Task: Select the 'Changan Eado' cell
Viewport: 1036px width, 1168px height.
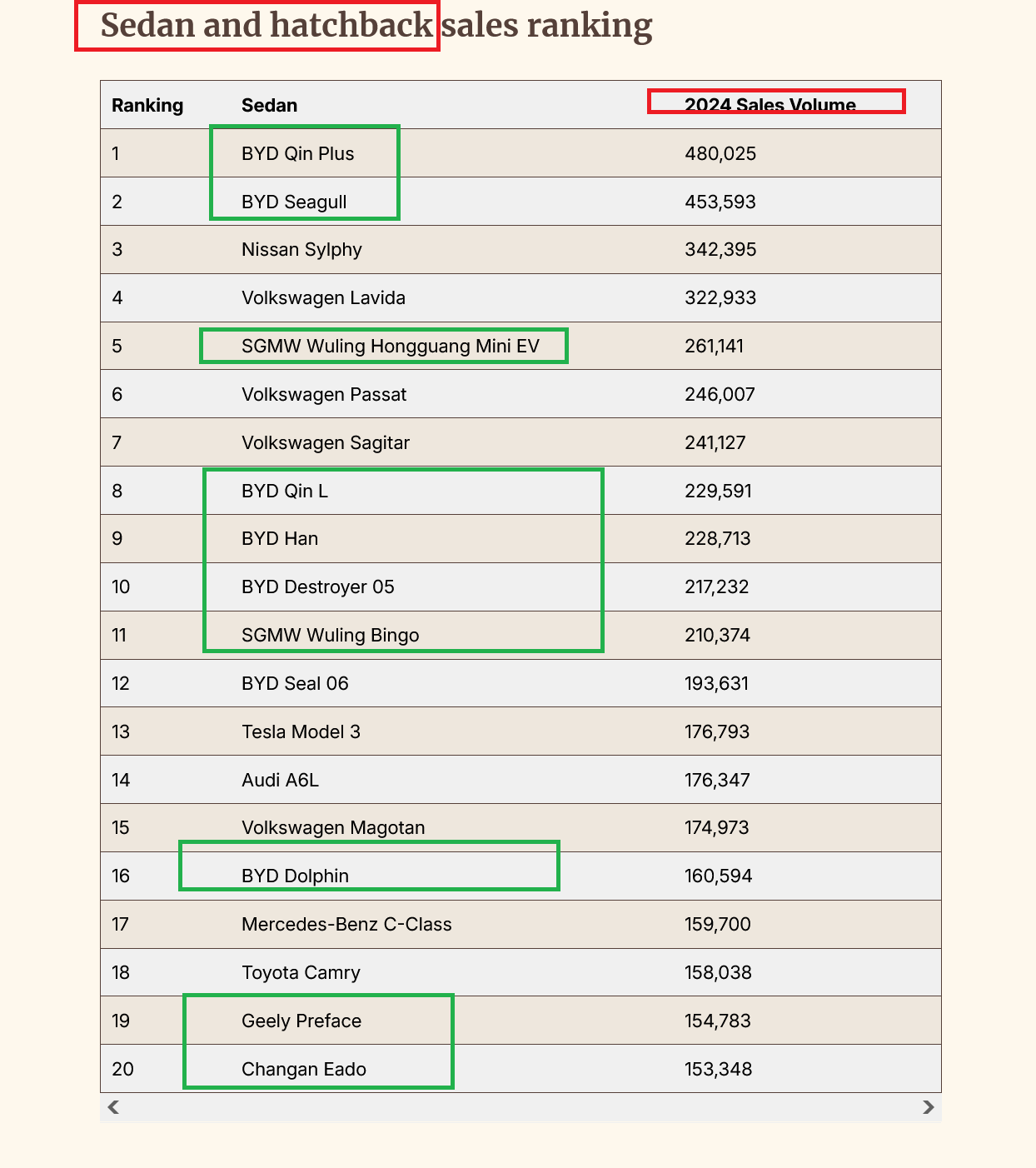Action: [x=304, y=1070]
